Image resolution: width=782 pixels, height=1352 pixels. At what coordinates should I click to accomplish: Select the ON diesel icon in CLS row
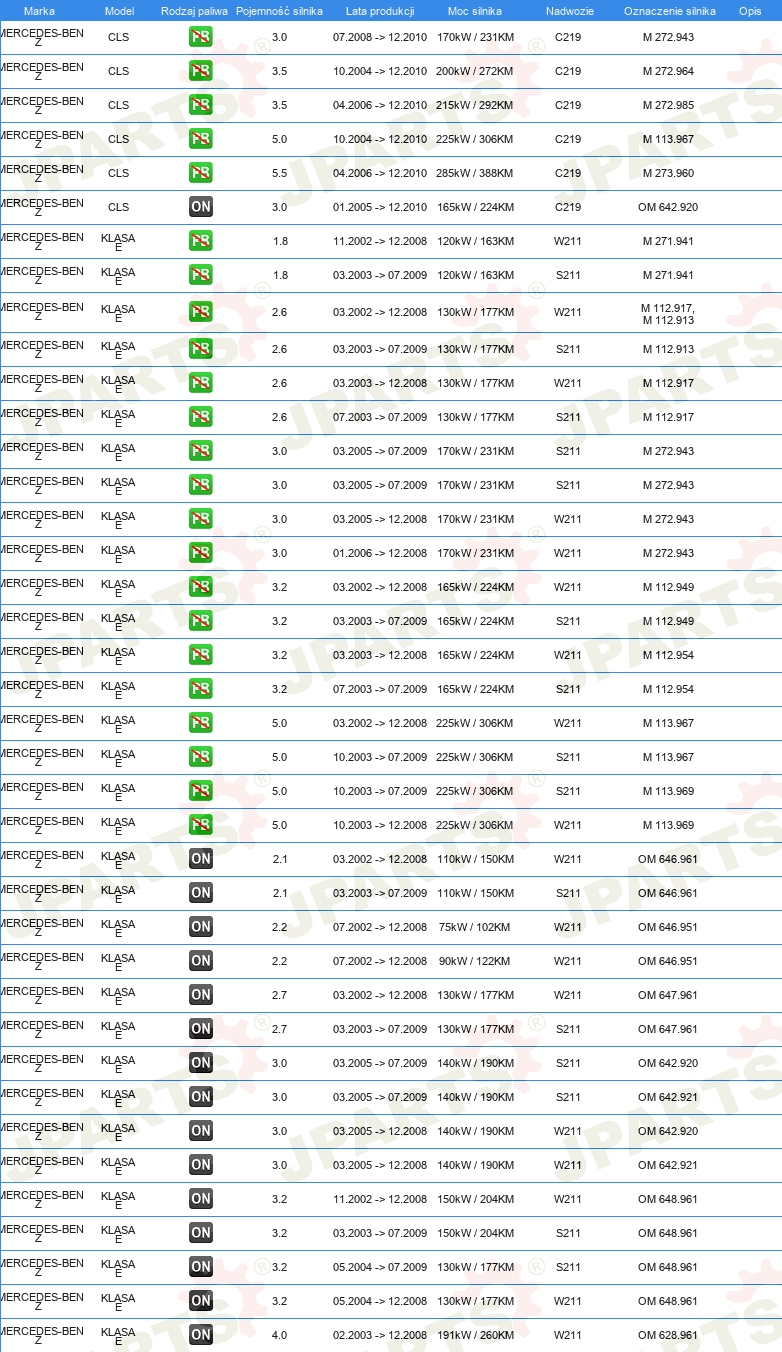tap(201, 207)
